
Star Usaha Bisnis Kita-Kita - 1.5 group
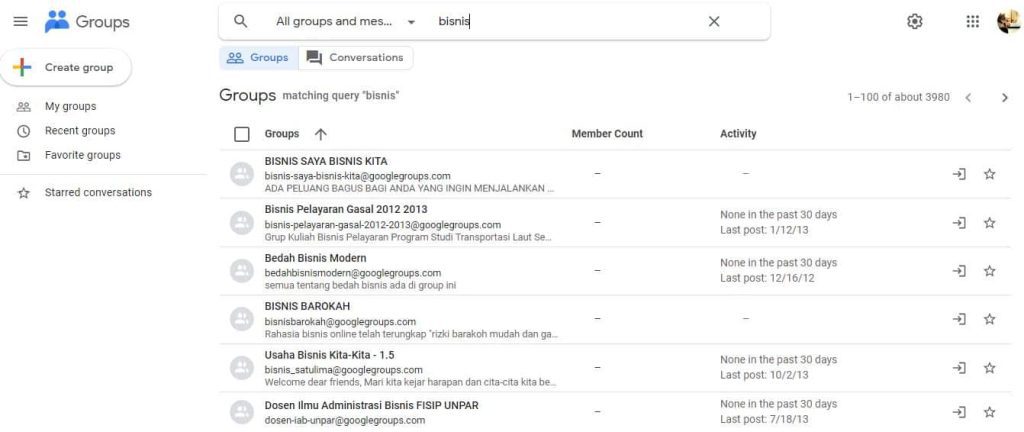point(989,368)
